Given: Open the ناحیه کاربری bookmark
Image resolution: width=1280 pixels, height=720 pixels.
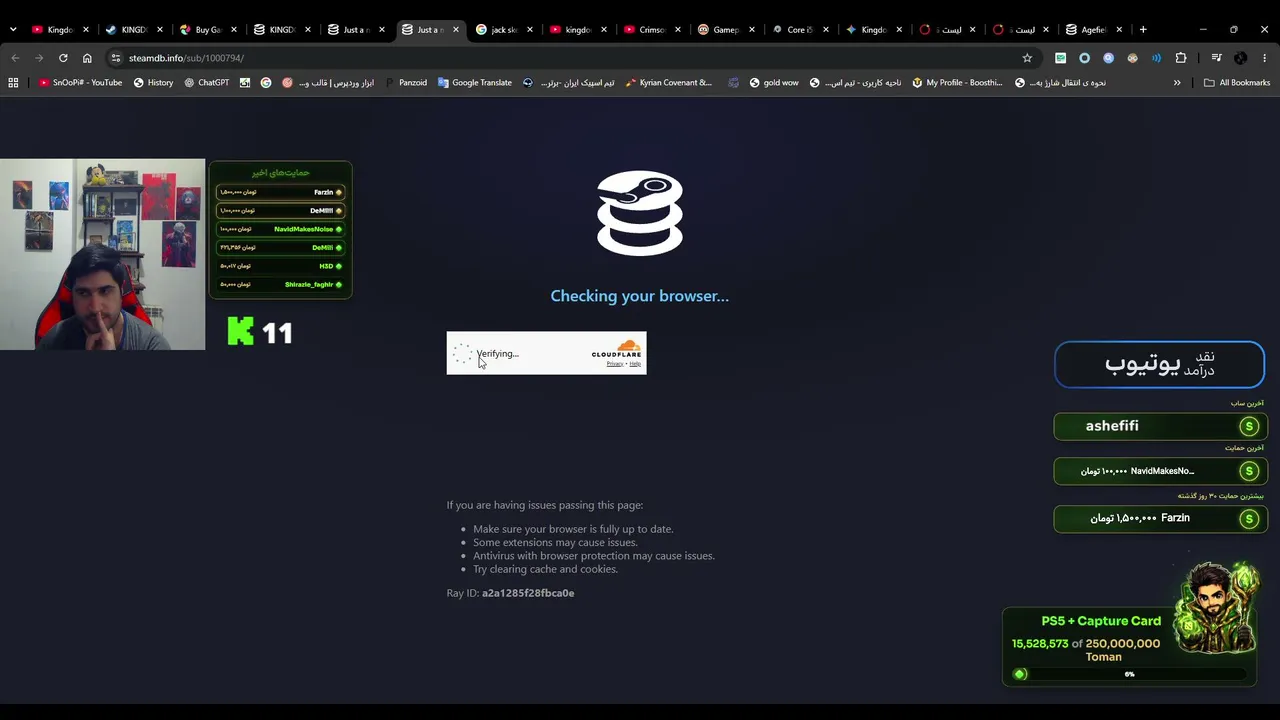Looking at the screenshot, I should pos(856,83).
